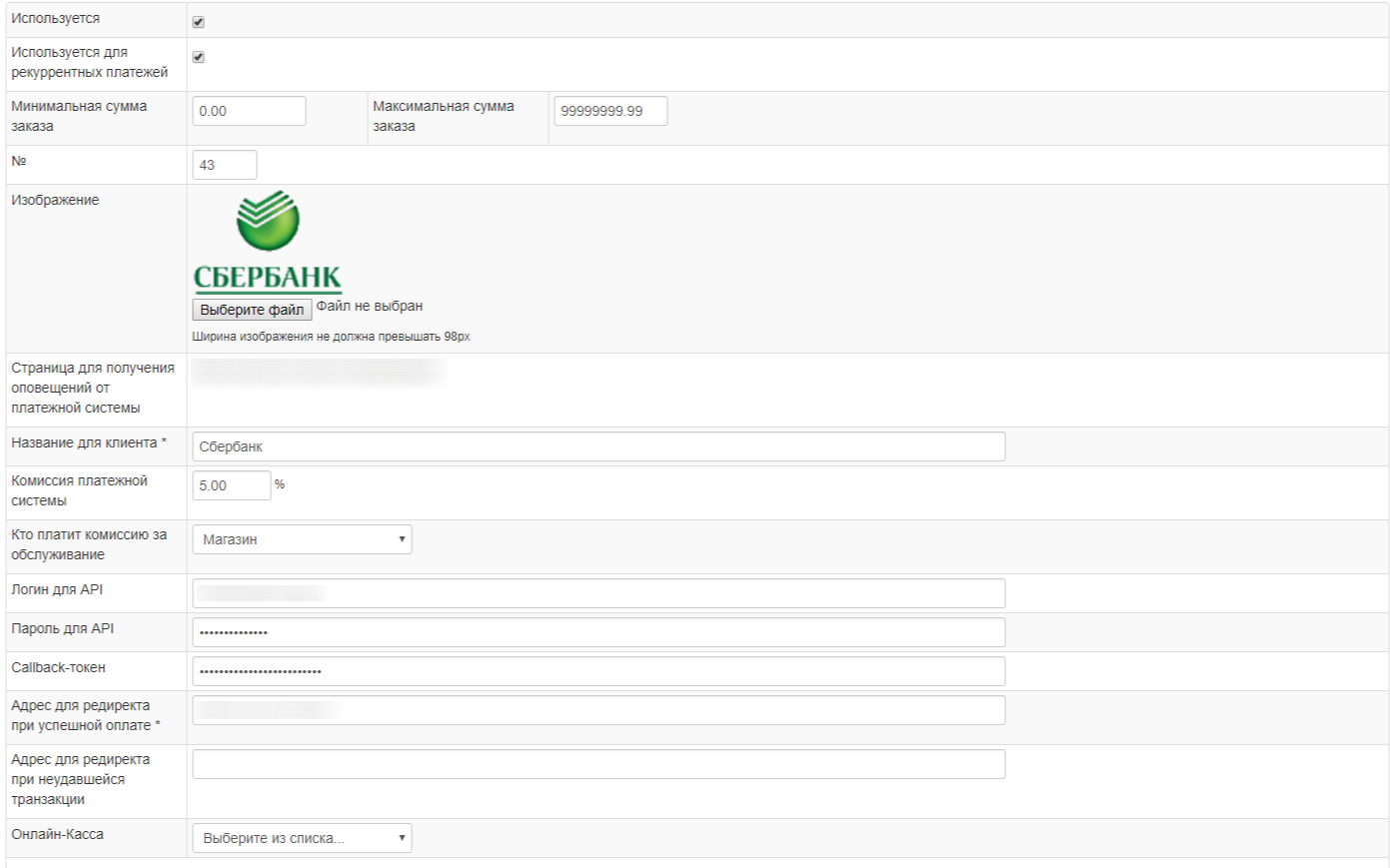
Task: Click the image width hint text
Action: tap(331, 337)
